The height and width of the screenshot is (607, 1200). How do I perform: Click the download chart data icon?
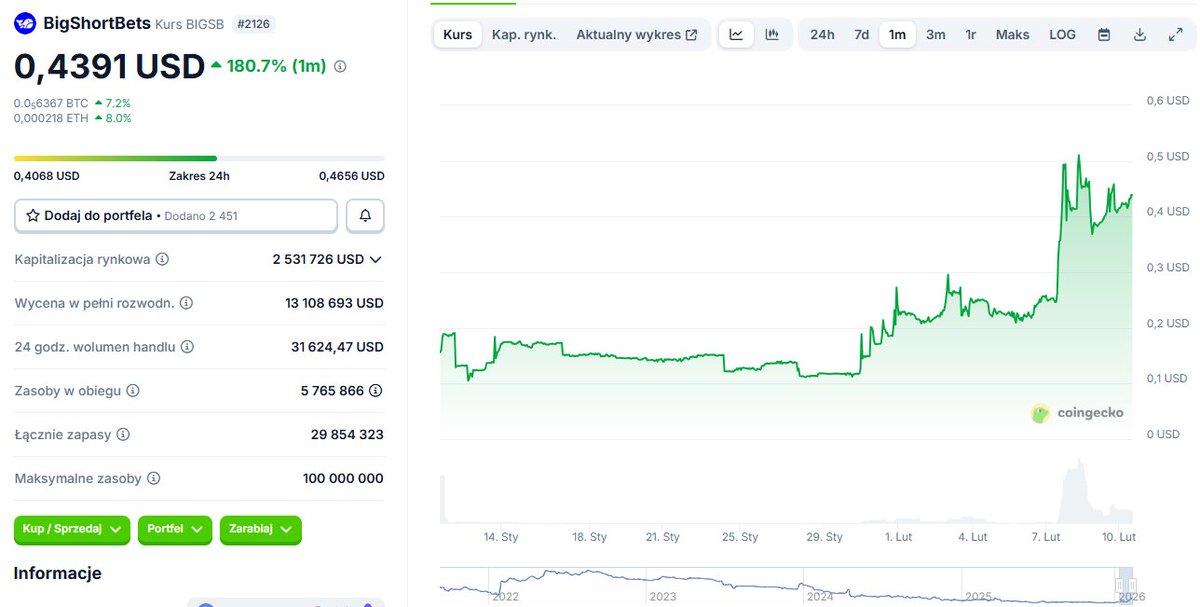1140,34
